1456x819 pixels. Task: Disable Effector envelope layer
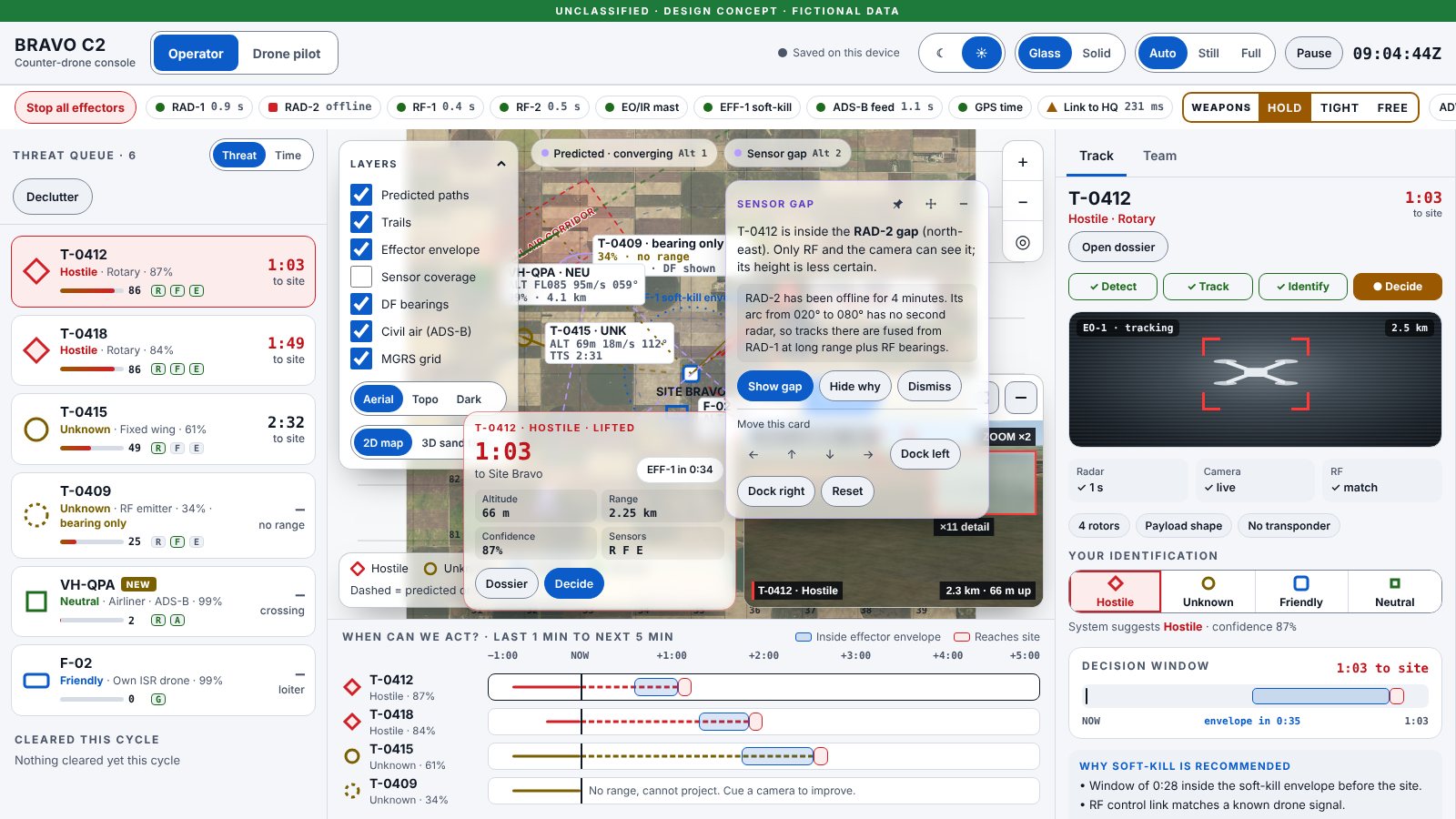361,249
